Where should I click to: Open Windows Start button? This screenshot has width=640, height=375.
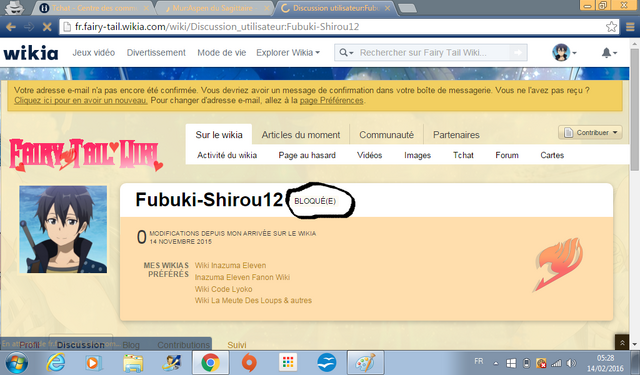click(16, 363)
